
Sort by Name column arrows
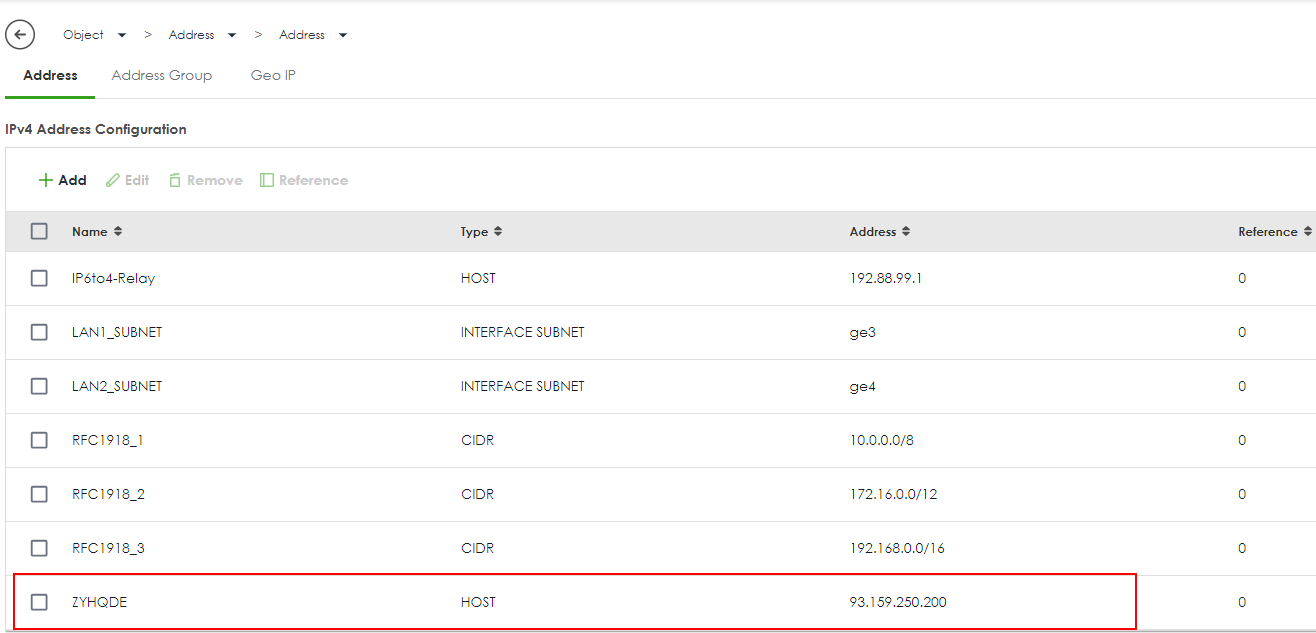point(118,232)
